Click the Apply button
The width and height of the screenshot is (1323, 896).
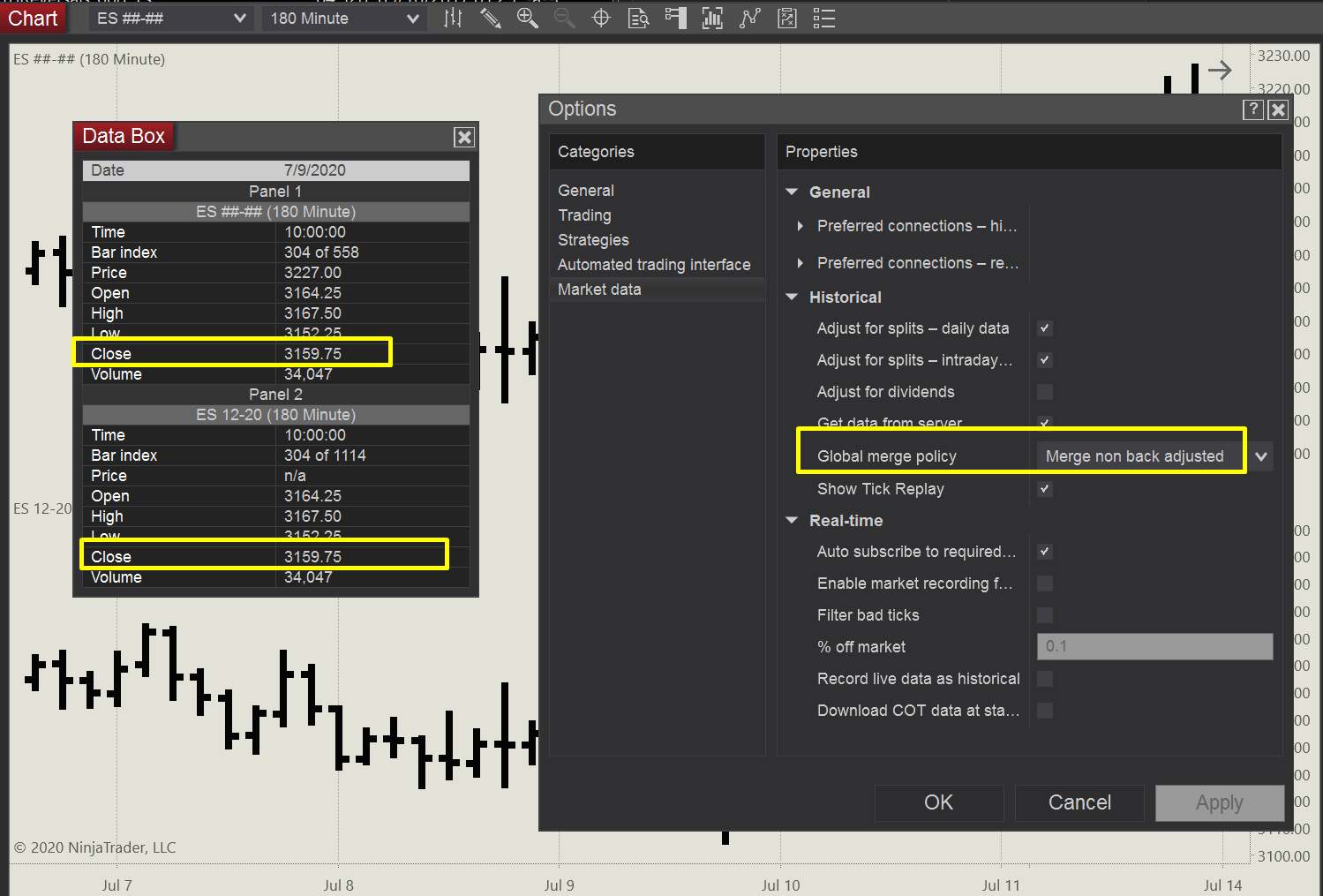click(1220, 802)
